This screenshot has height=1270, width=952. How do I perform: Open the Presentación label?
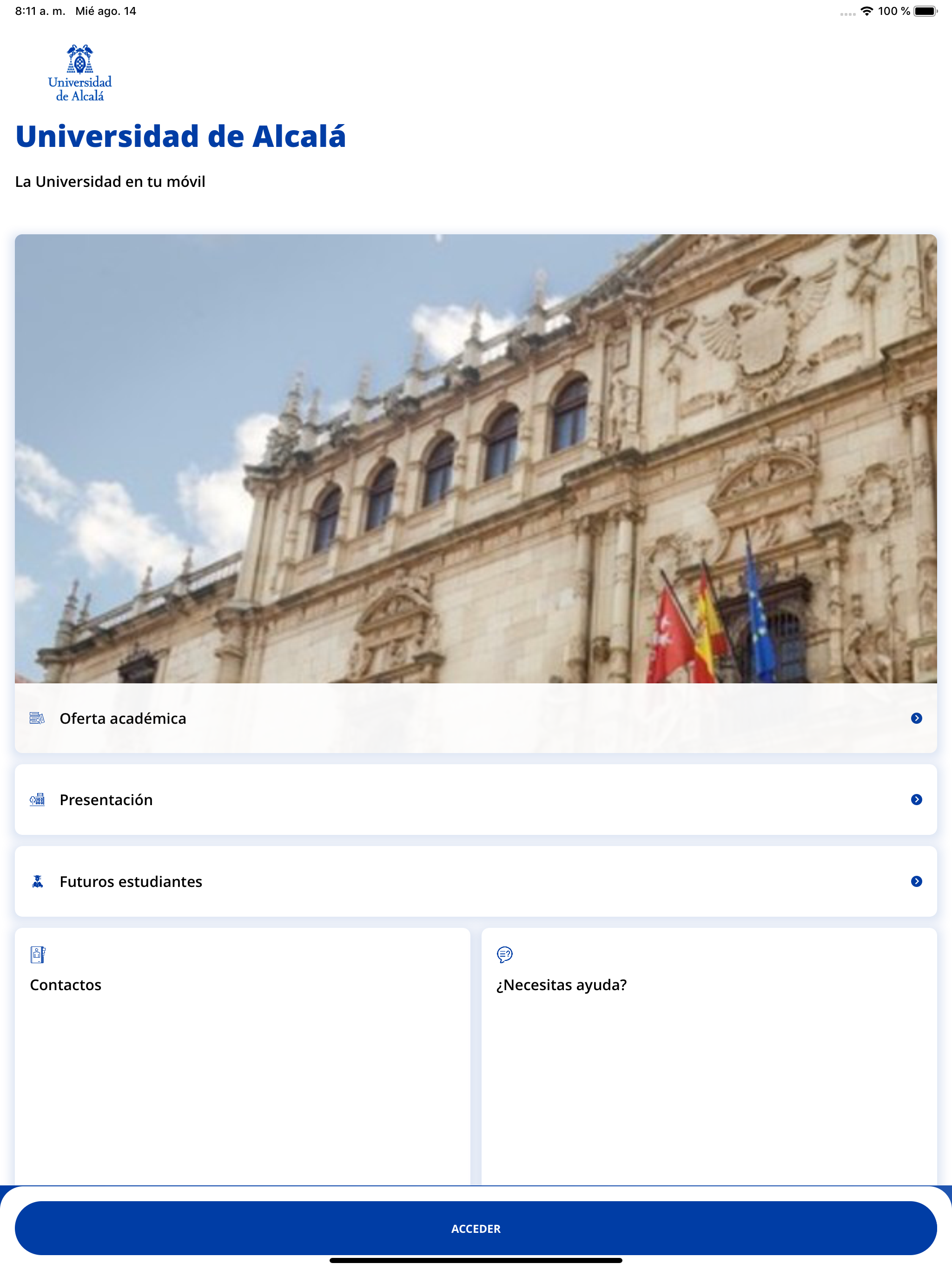[106, 800]
